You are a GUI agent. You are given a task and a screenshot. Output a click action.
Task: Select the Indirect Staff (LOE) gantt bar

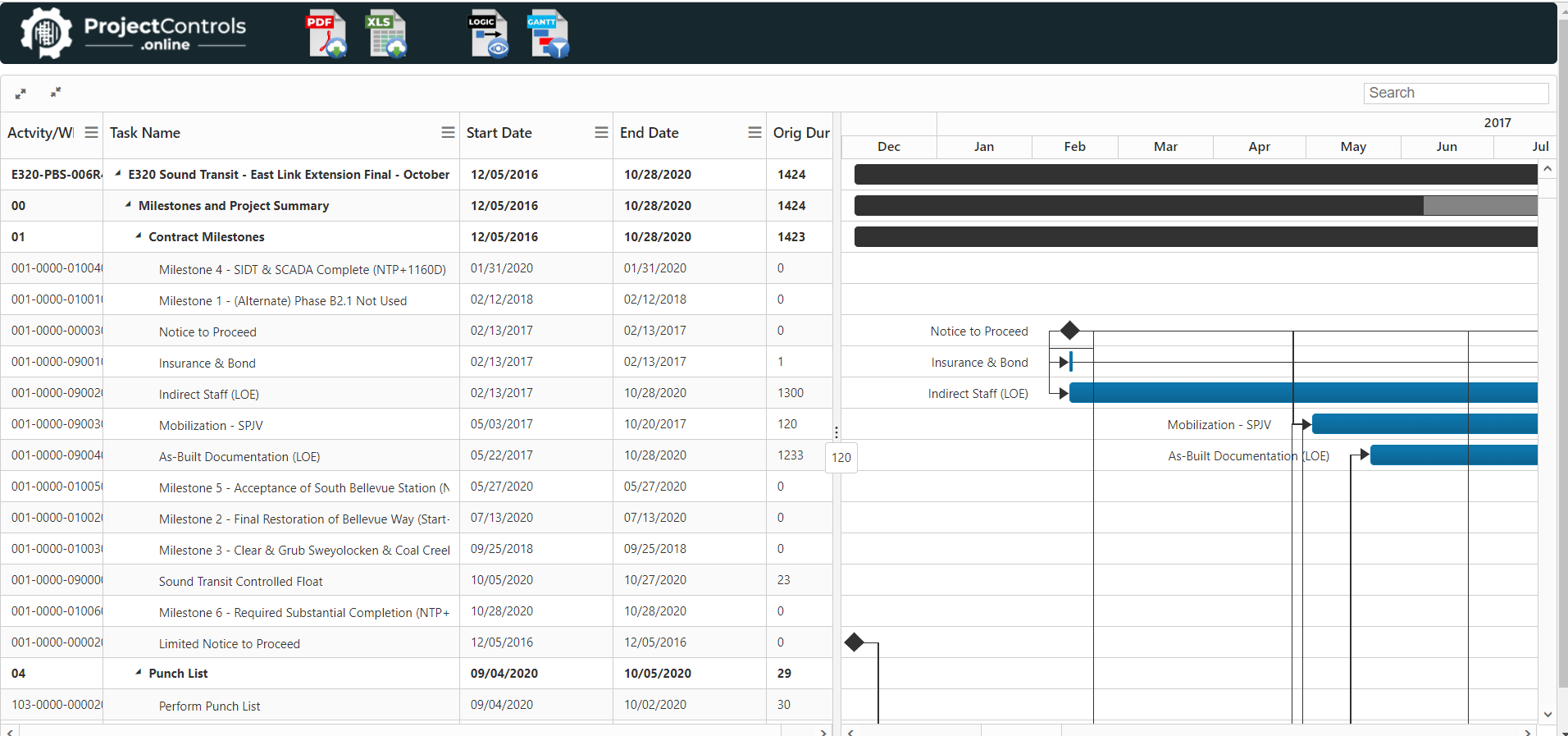[1303, 393]
